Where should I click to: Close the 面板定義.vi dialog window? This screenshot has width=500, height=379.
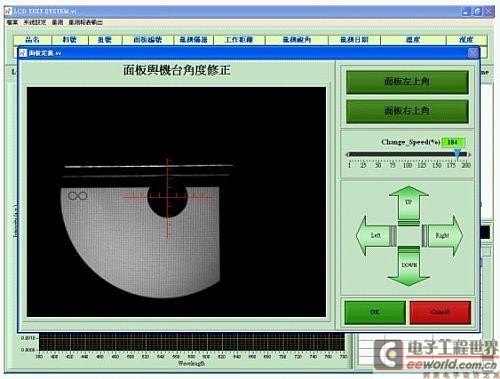pyautogui.click(x=473, y=53)
